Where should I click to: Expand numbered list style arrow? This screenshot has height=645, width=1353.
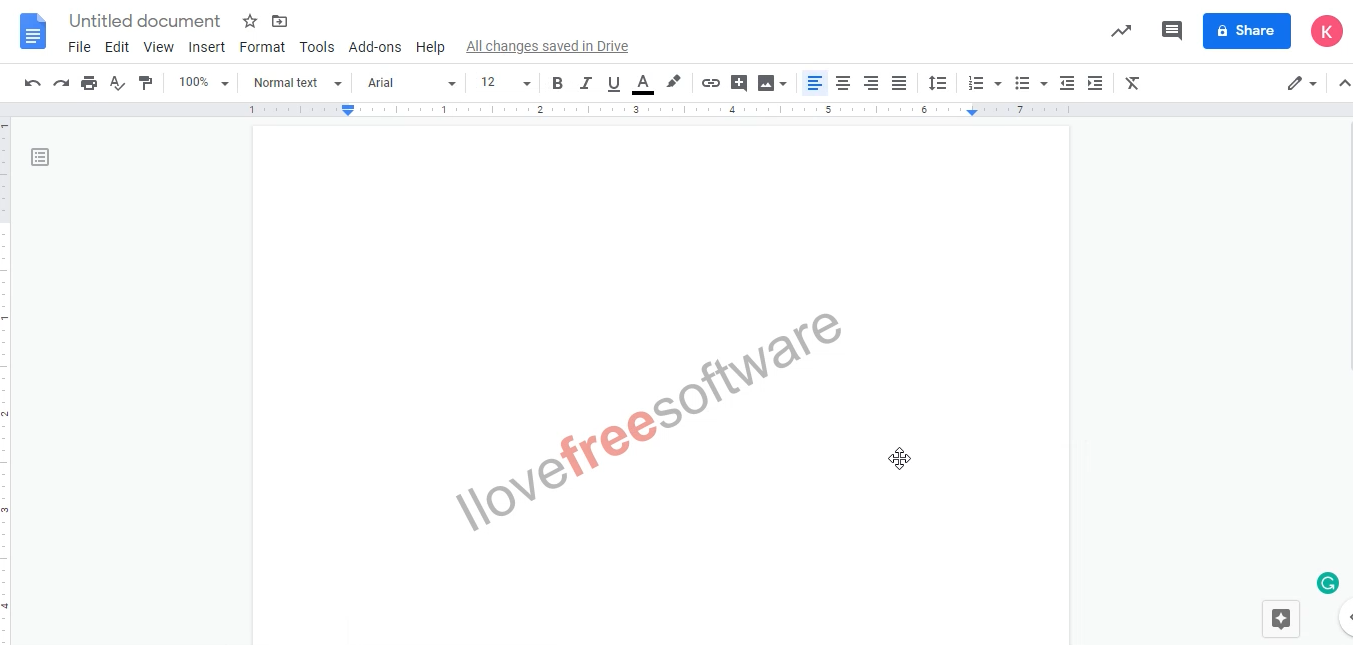click(x=998, y=84)
